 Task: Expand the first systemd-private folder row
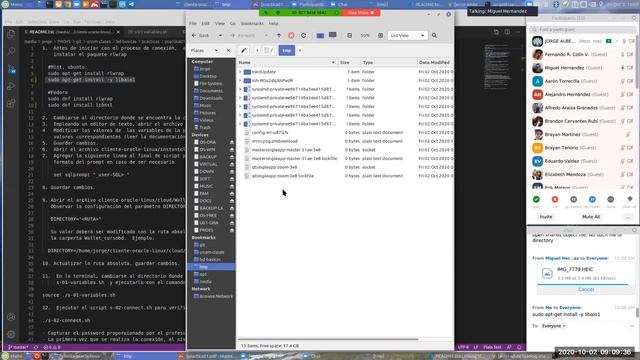tap(240, 89)
